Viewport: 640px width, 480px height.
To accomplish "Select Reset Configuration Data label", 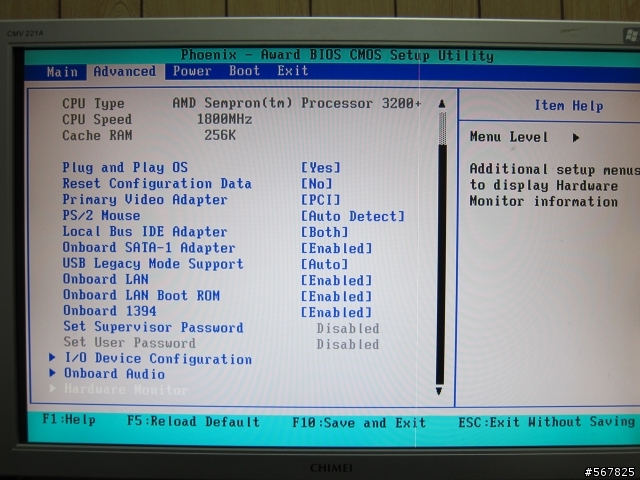I will tap(157, 183).
